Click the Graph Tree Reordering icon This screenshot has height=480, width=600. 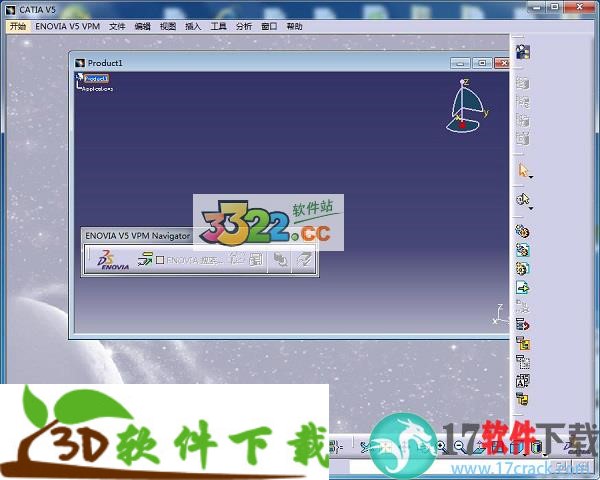(523, 343)
